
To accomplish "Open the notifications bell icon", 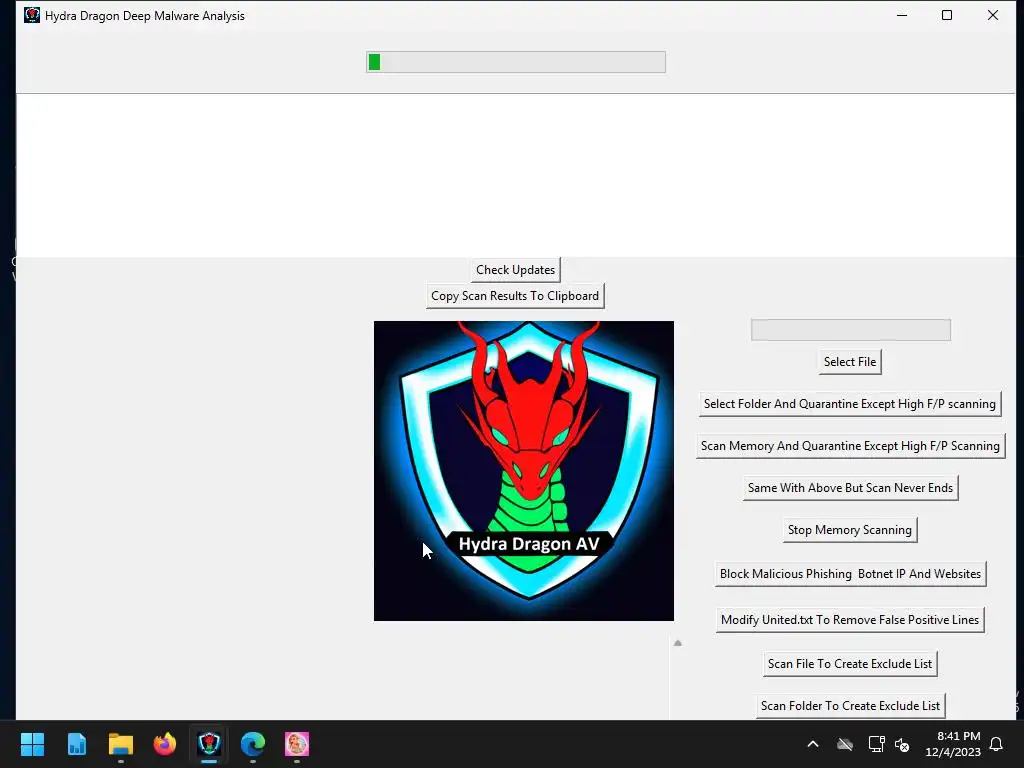I will 997,744.
